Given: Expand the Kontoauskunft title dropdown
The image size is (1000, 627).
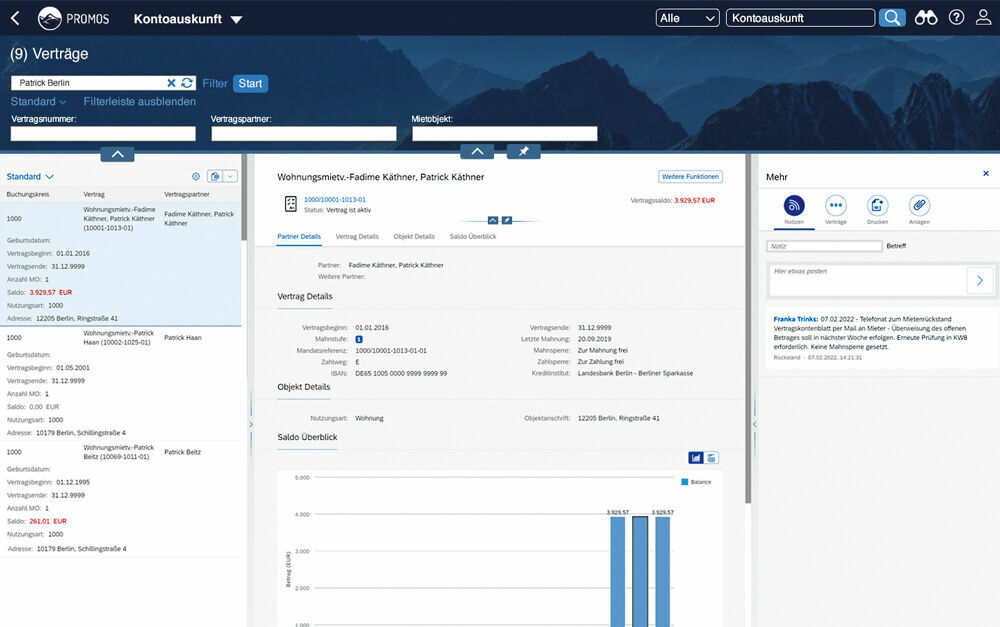Looking at the screenshot, I should coord(236,19).
